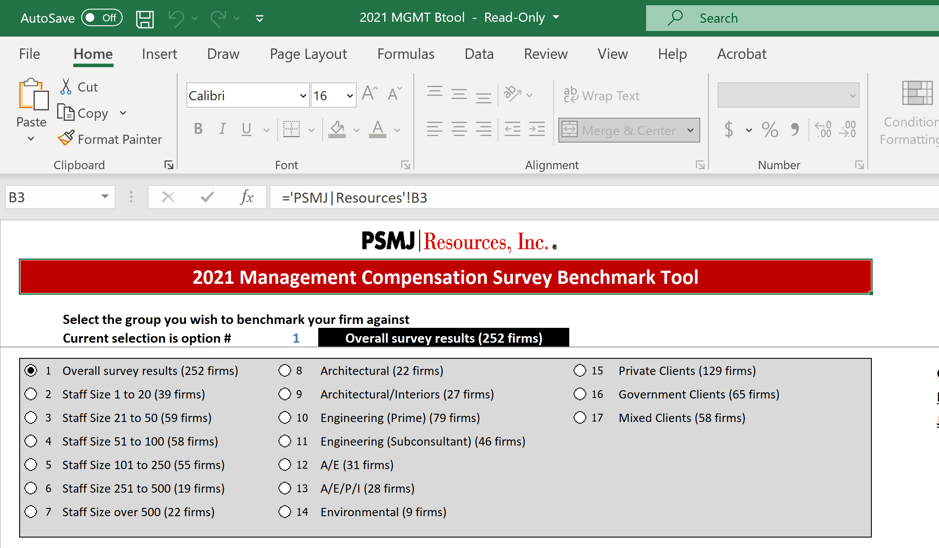The width and height of the screenshot is (939, 548).
Task: Open the Name Box dropdown arrow
Action: (105, 196)
